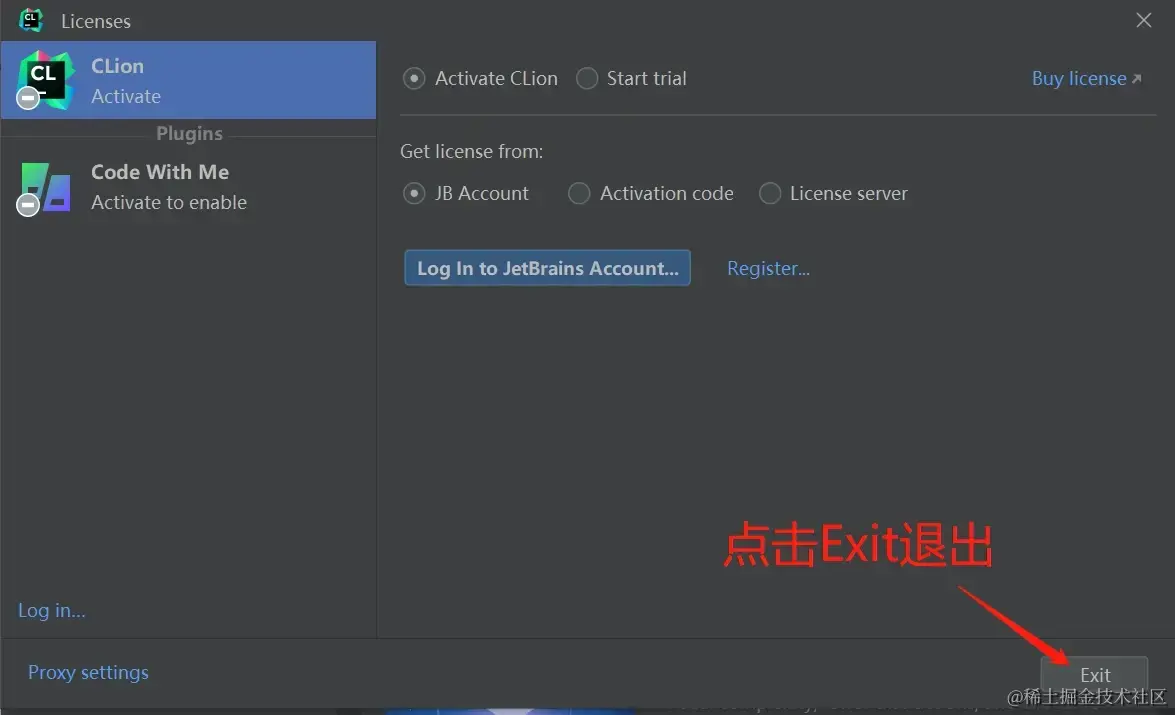The width and height of the screenshot is (1175, 715).
Task: Open Proxy settings
Action: [x=88, y=672]
